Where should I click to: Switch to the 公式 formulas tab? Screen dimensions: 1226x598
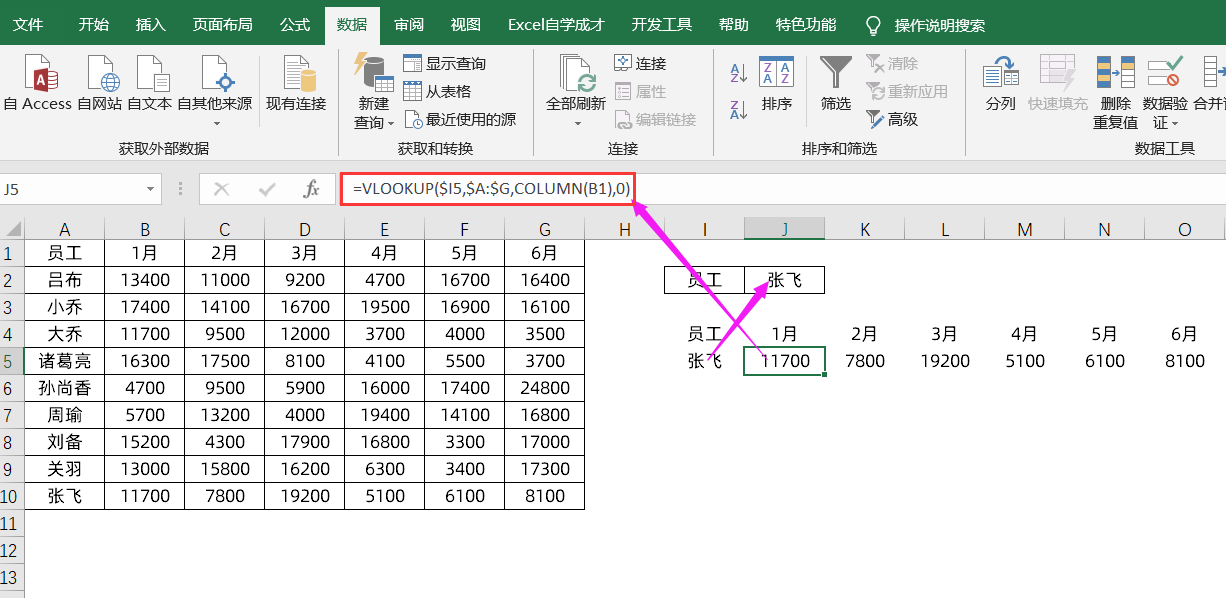295,24
